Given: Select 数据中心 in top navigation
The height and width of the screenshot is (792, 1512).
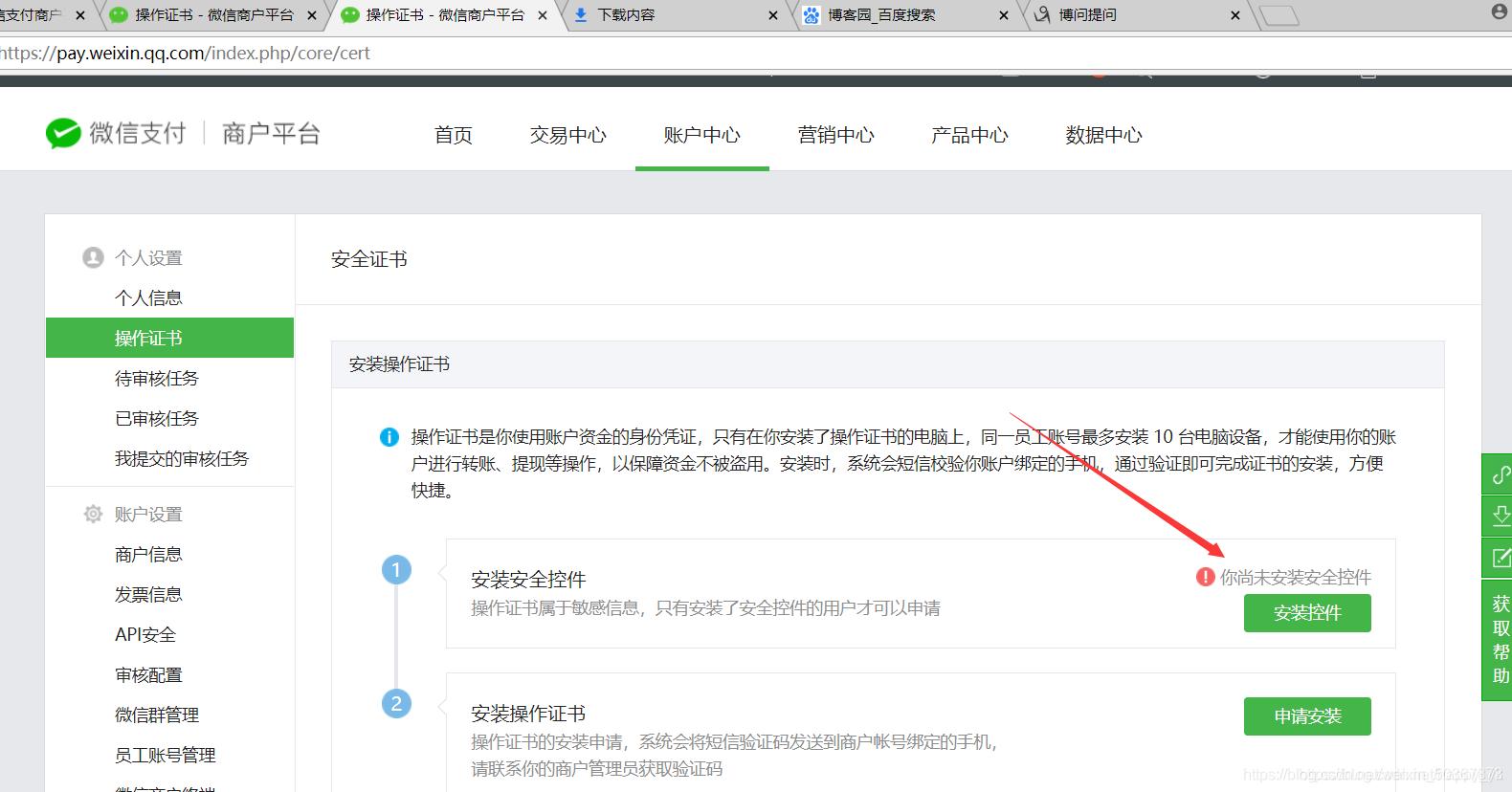Looking at the screenshot, I should pyautogui.click(x=1103, y=136).
